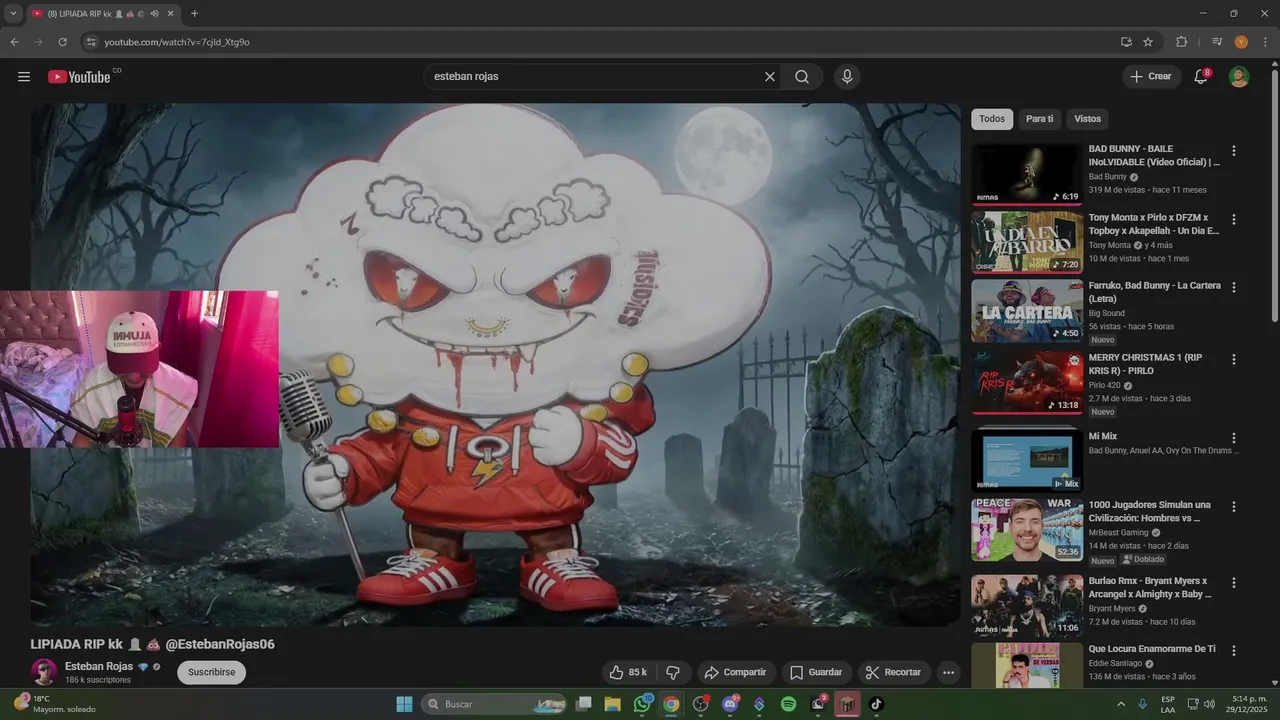Install app icon in the address bar

tap(1126, 42)
